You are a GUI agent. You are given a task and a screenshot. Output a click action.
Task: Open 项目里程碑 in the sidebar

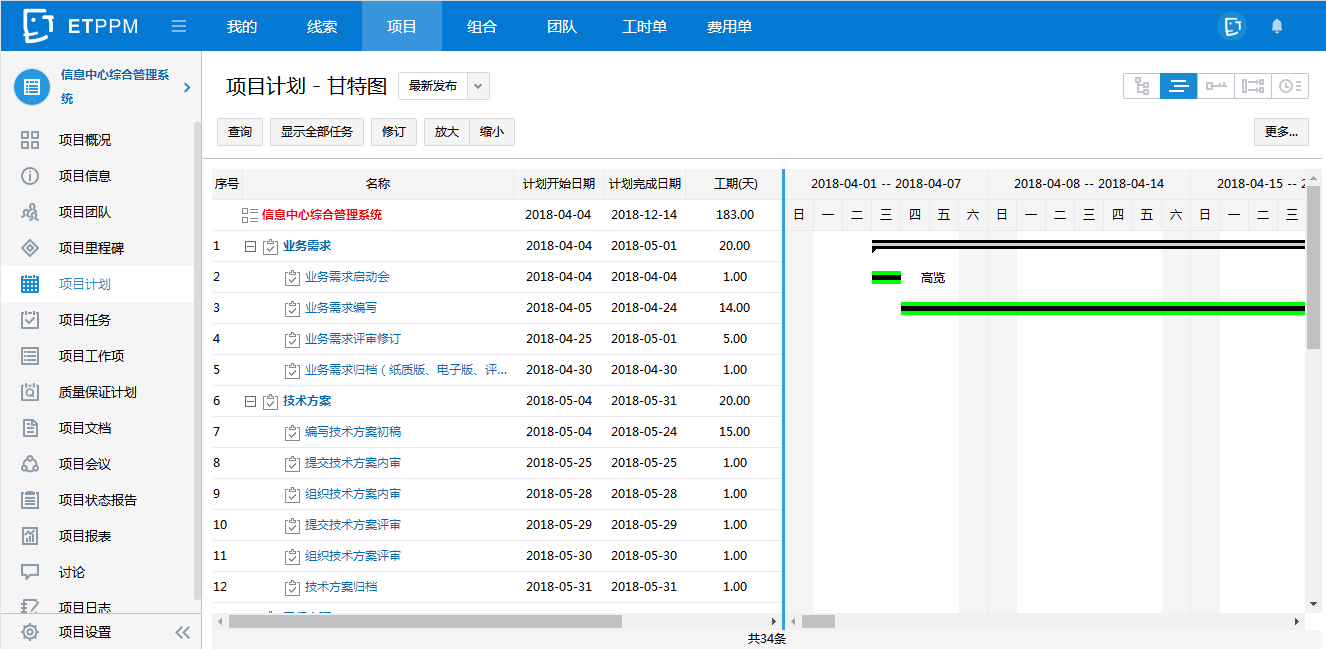[91, 248]
